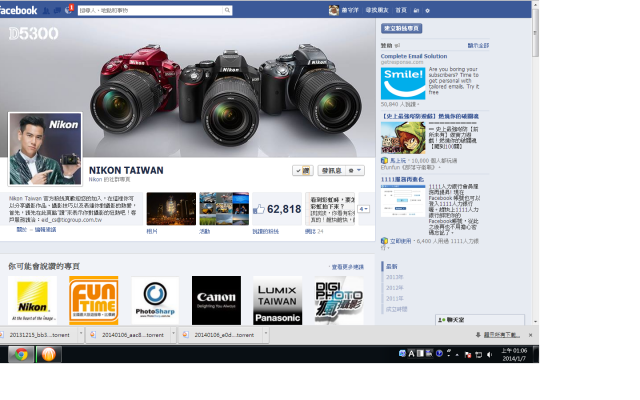Show hidden tray icons arrow
Screen dimensions: 640x400
[x=457, y=355]
